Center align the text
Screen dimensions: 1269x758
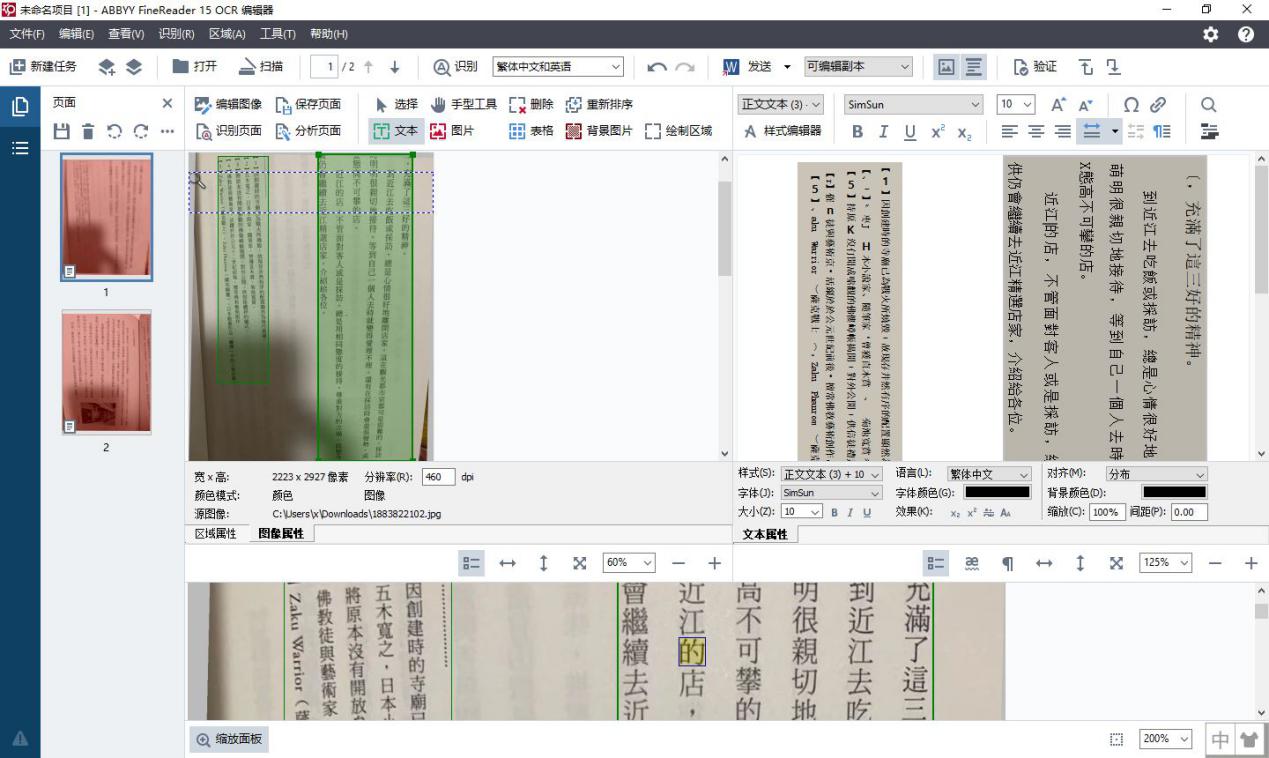(1036, 131)
